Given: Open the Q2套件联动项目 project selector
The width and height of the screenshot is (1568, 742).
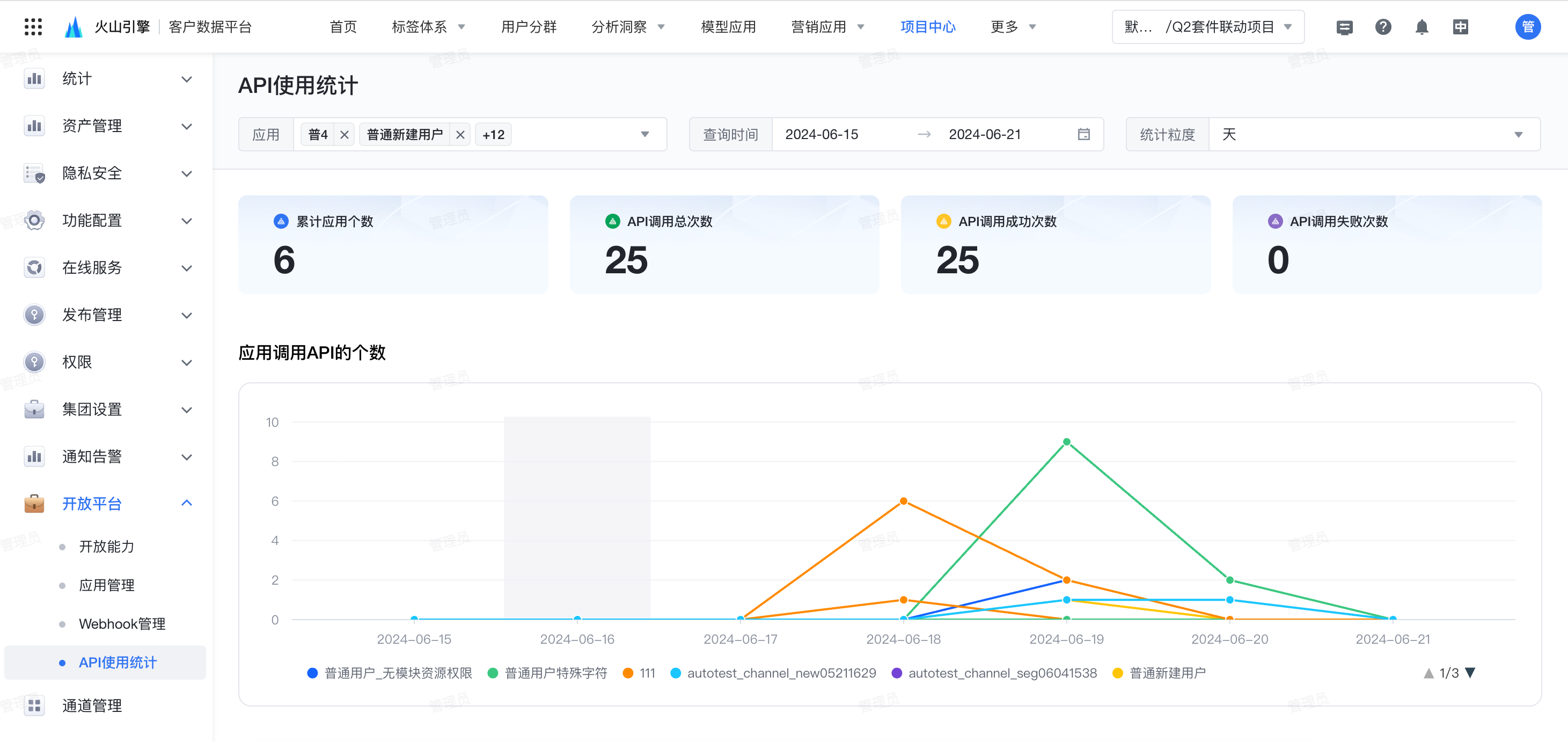Looking at the screenshot, I should click(1207, 27).
